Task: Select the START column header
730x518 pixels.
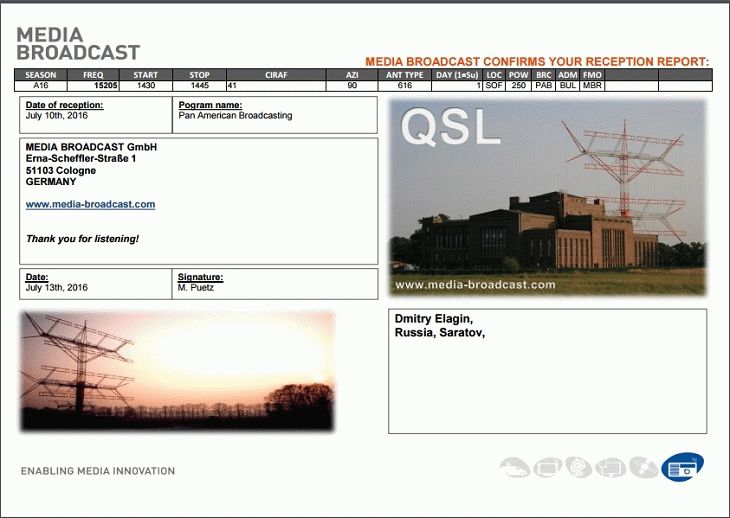Action: [x=146, y=74]
